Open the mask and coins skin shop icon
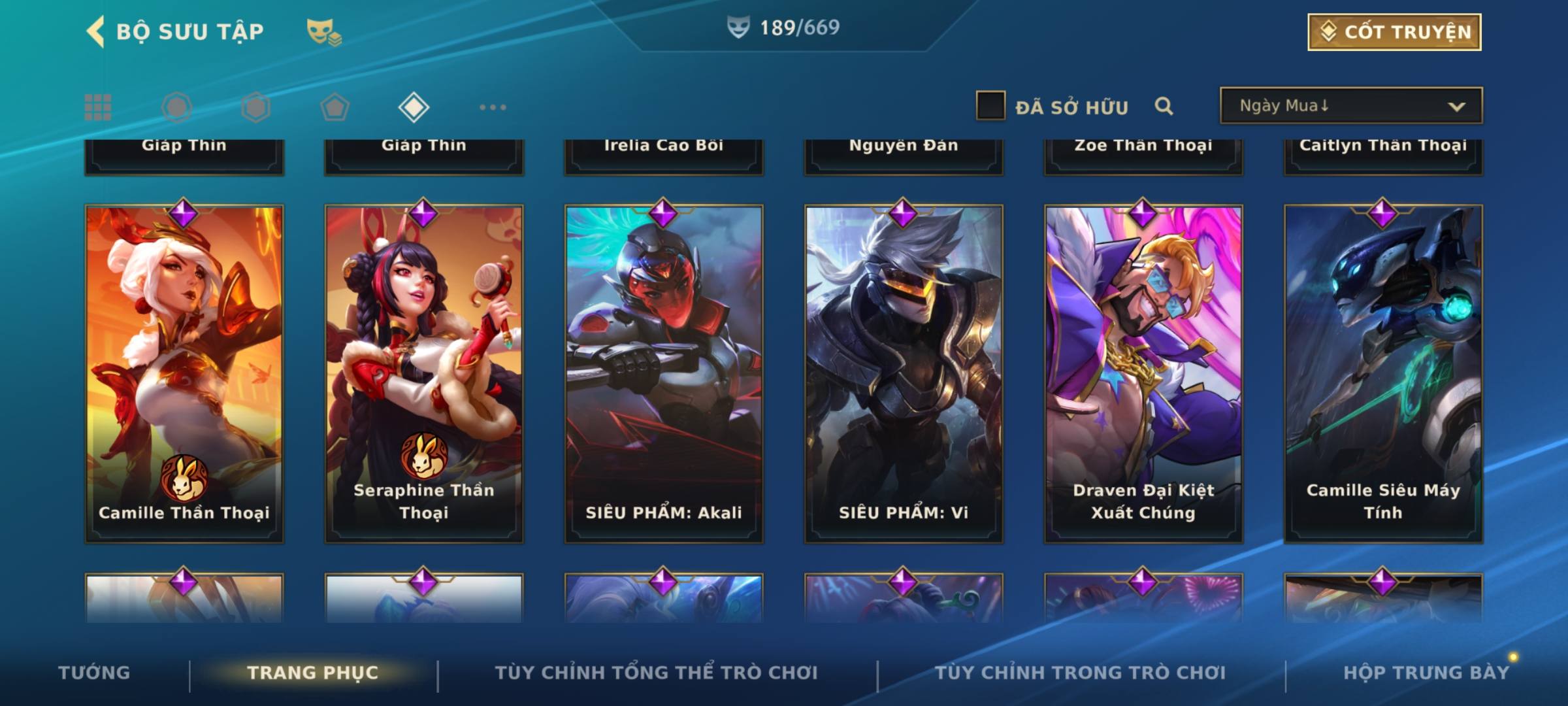This screenshot has height=706, width=1568. point(324,31)
